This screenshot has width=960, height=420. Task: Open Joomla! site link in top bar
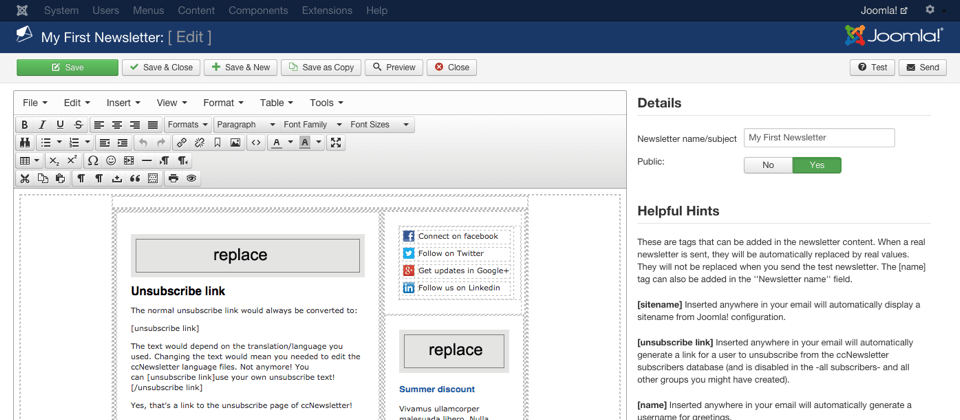883,10
